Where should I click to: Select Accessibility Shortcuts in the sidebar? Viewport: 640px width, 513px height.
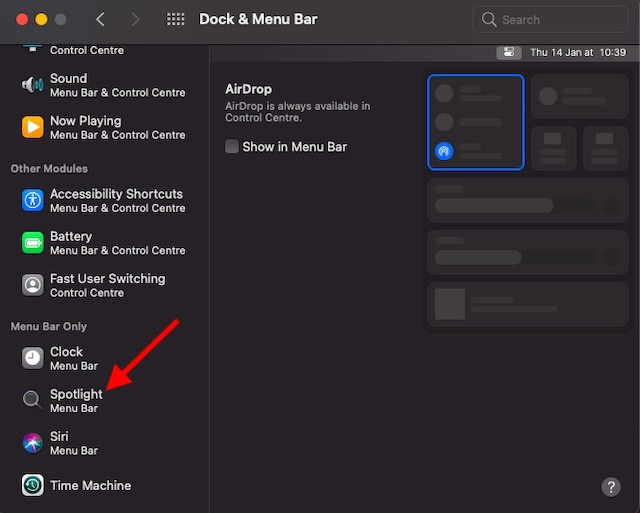[104, 200]
